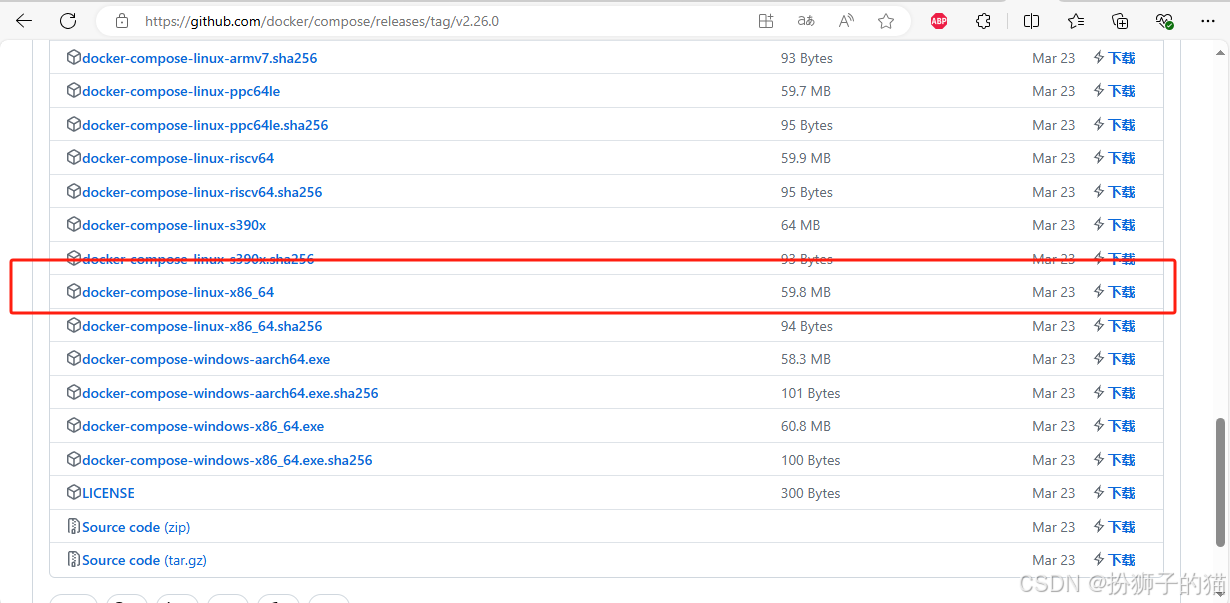Click package icon beside docker-compose-linux-x86_64
The image size is (1230, 603).
click(73, 292)
